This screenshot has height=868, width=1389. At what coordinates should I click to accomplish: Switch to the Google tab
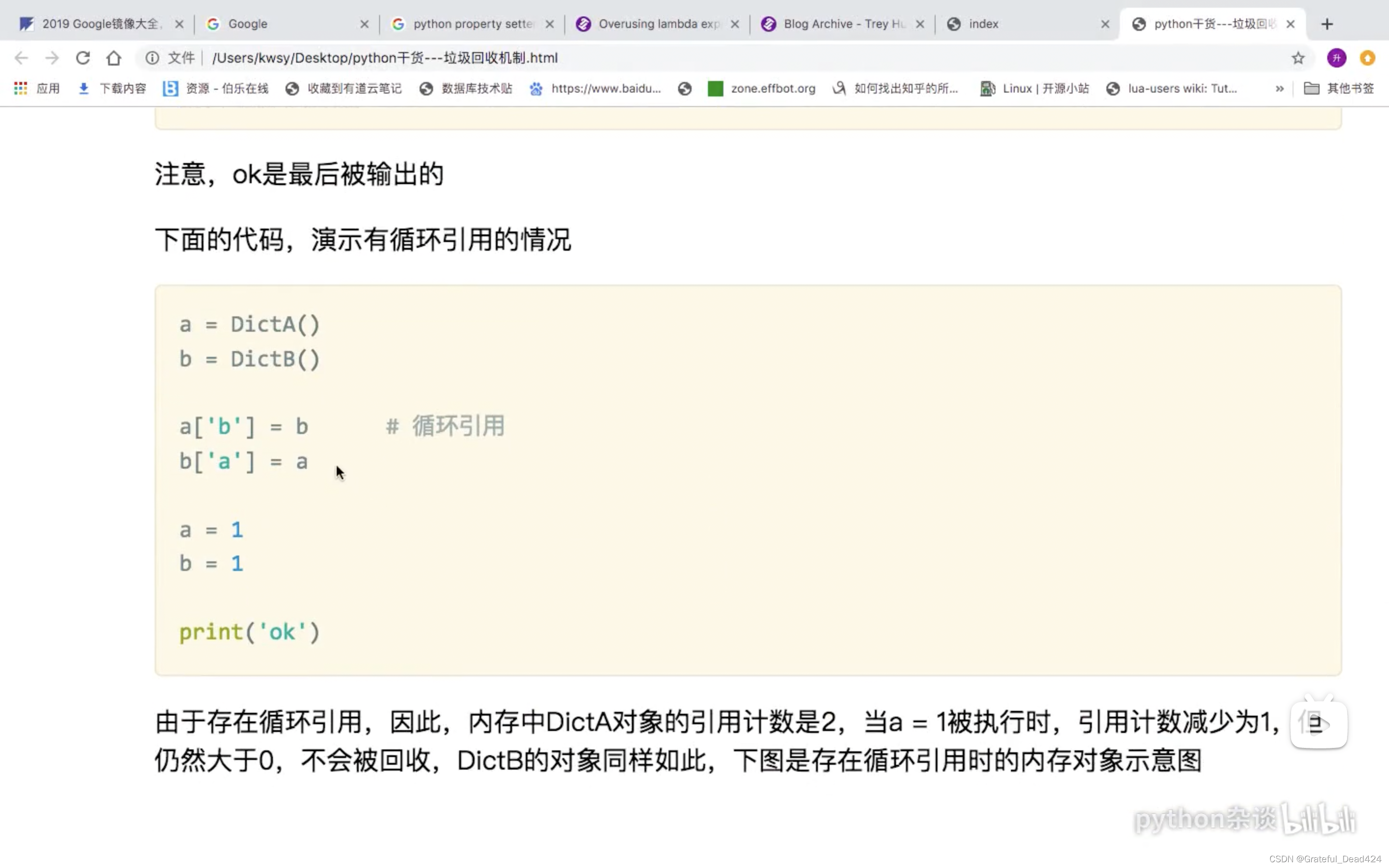[286, 24]
